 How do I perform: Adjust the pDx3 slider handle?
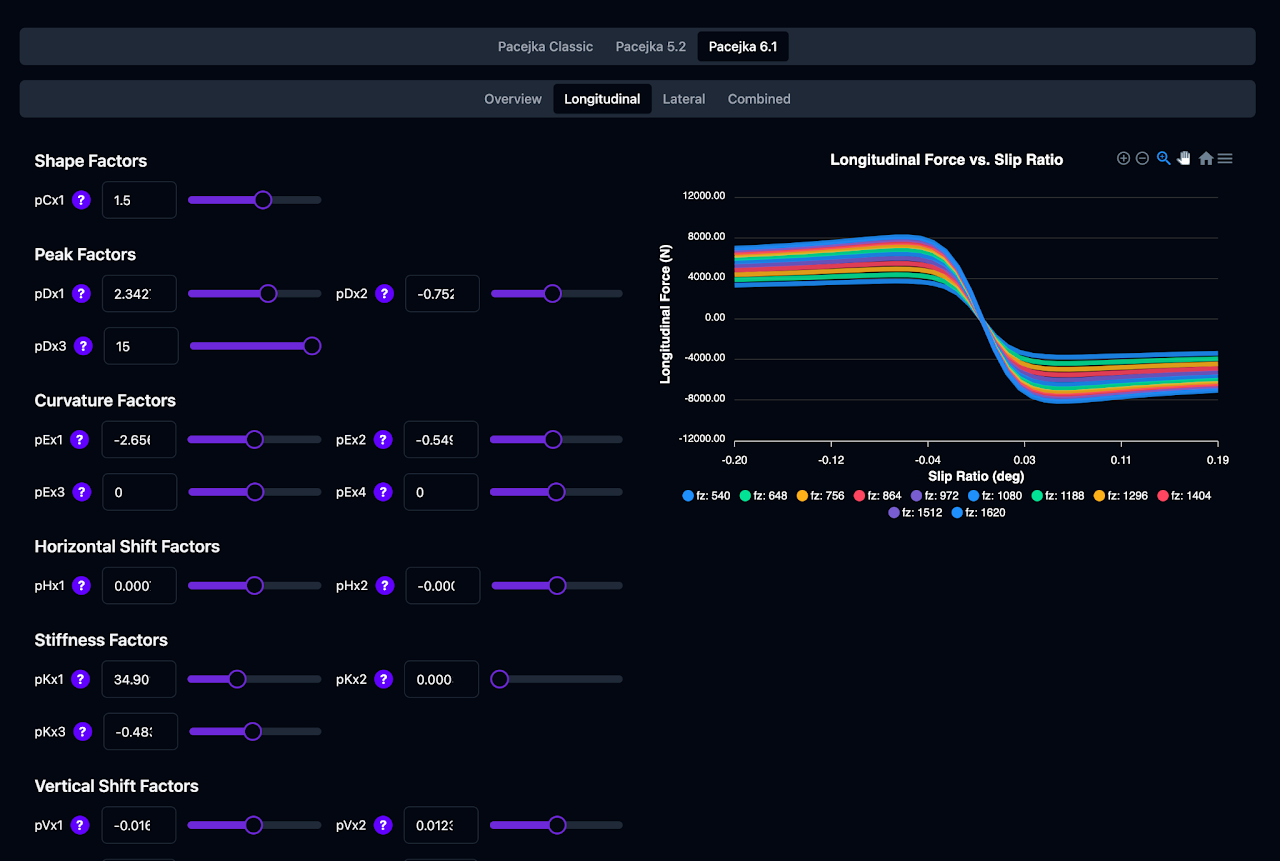click(x=312, y=346)
